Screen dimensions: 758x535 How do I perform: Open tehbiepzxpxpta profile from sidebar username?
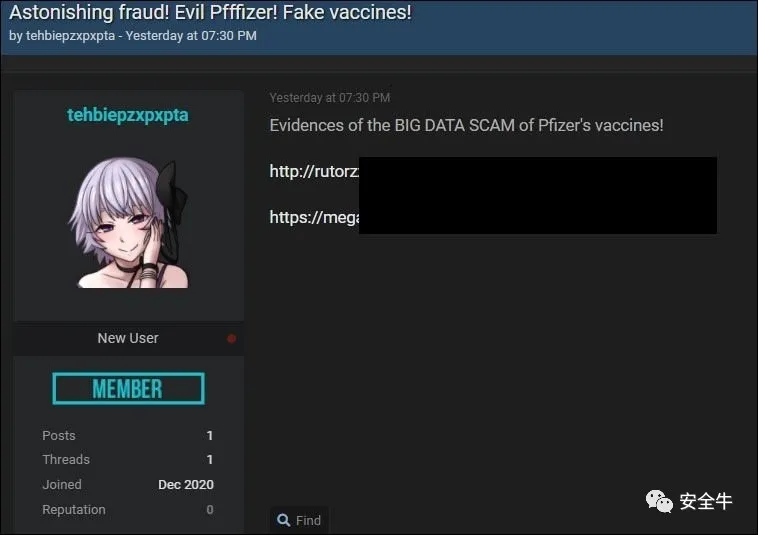coord(128,115)
